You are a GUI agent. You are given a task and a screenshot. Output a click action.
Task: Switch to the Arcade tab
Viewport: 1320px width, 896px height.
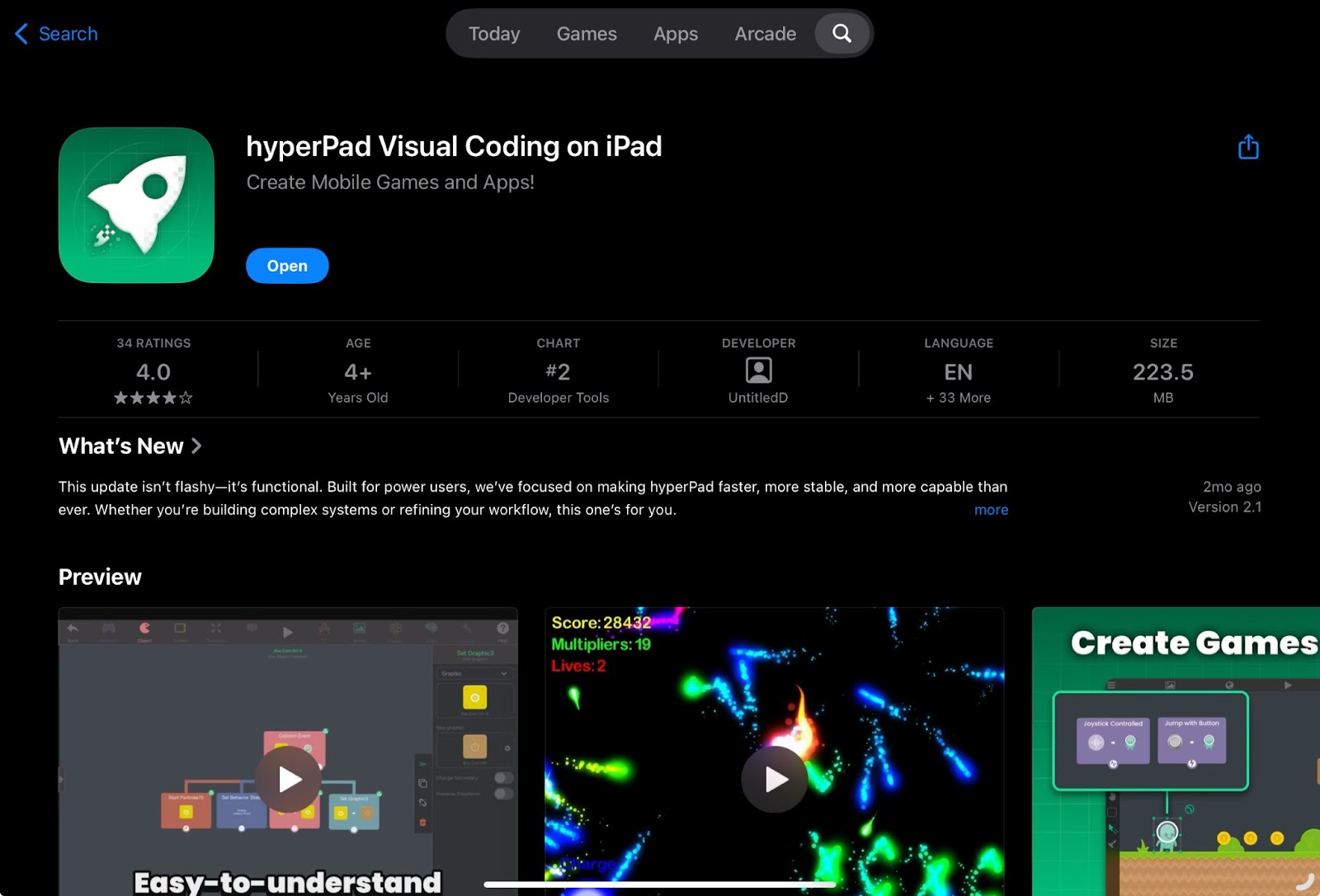766,34
